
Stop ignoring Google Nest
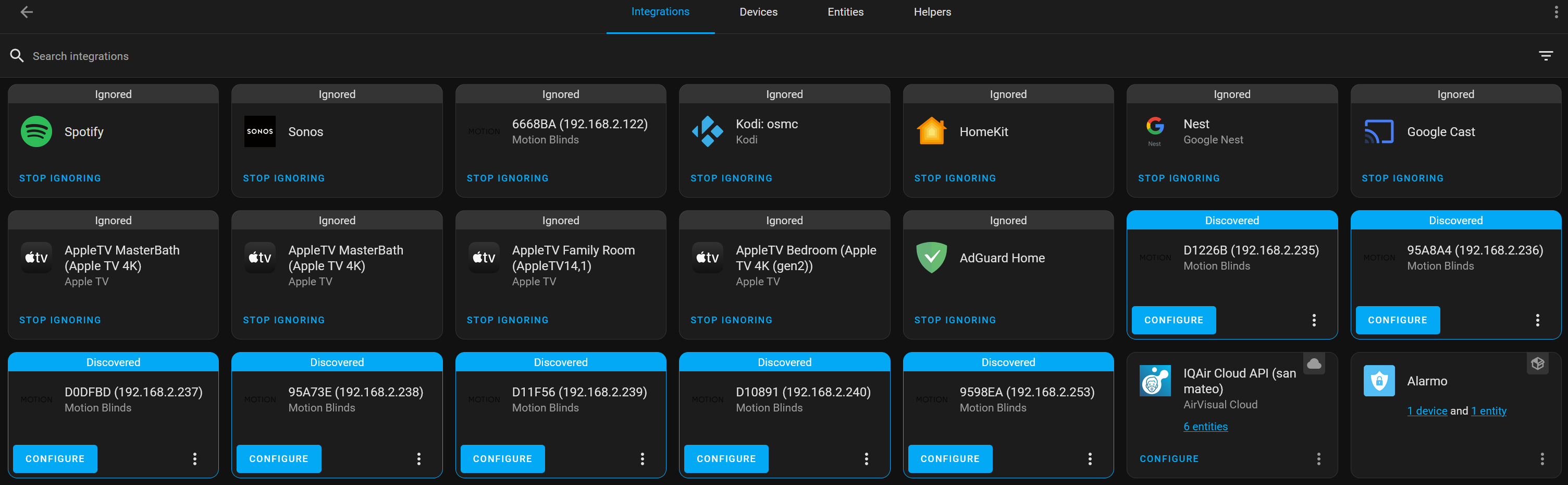point(1179,178)
